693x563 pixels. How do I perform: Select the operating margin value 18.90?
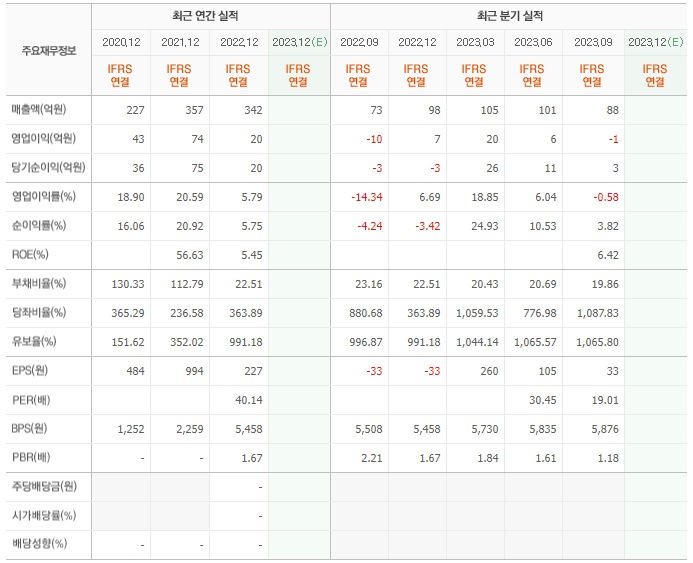click(x=131, y=197)
